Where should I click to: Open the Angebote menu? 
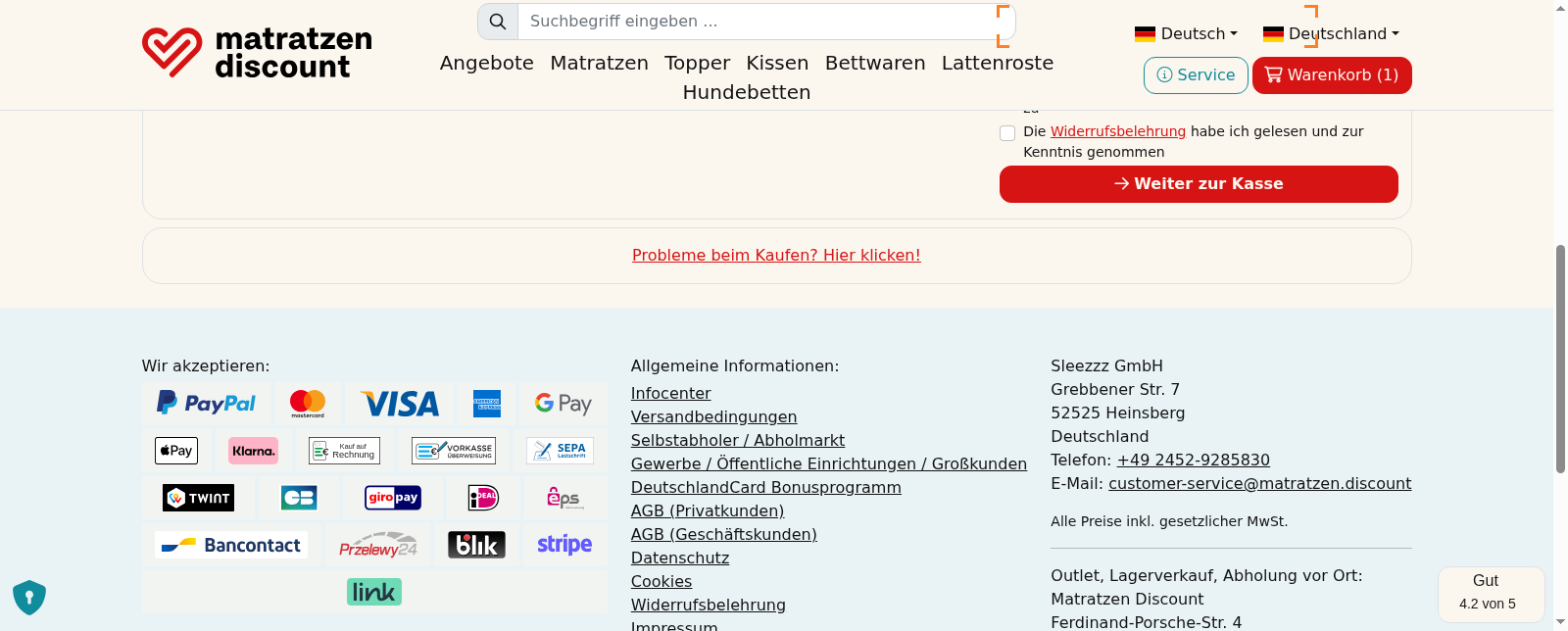point(487,63)
